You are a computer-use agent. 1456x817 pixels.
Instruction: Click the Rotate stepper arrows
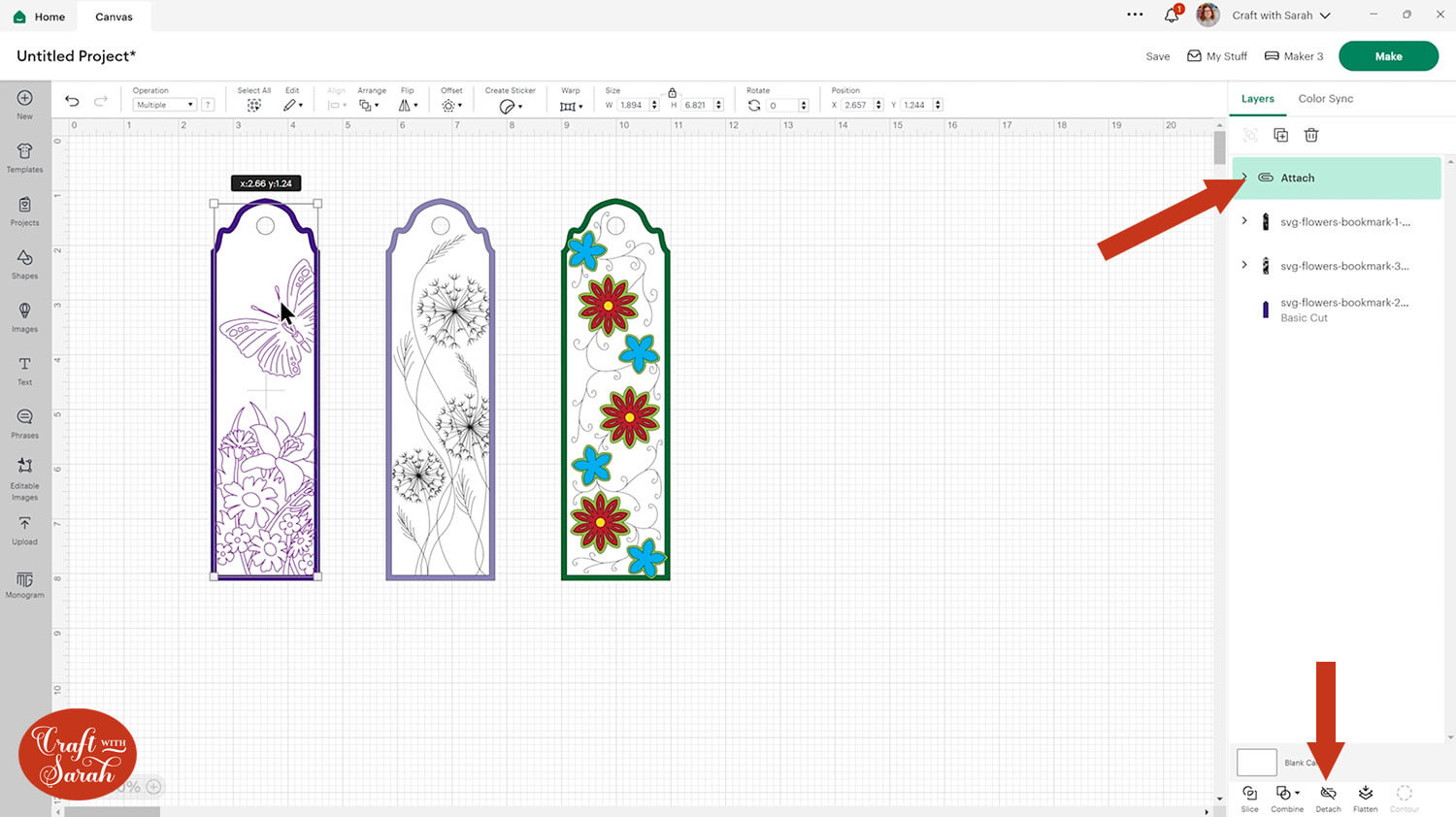point(804,105)
